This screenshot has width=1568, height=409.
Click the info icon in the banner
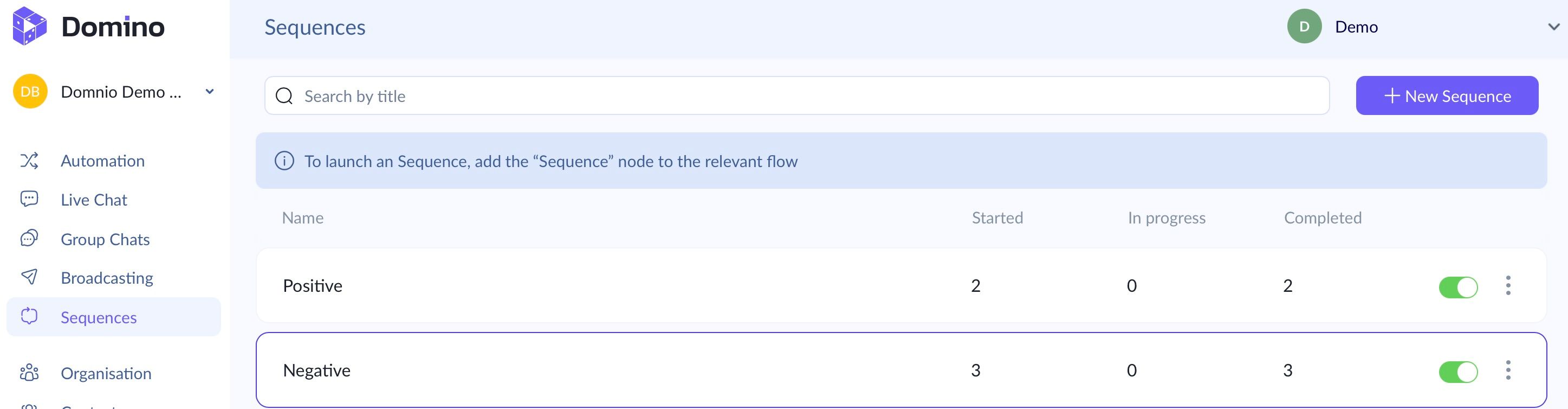point(284,161)
